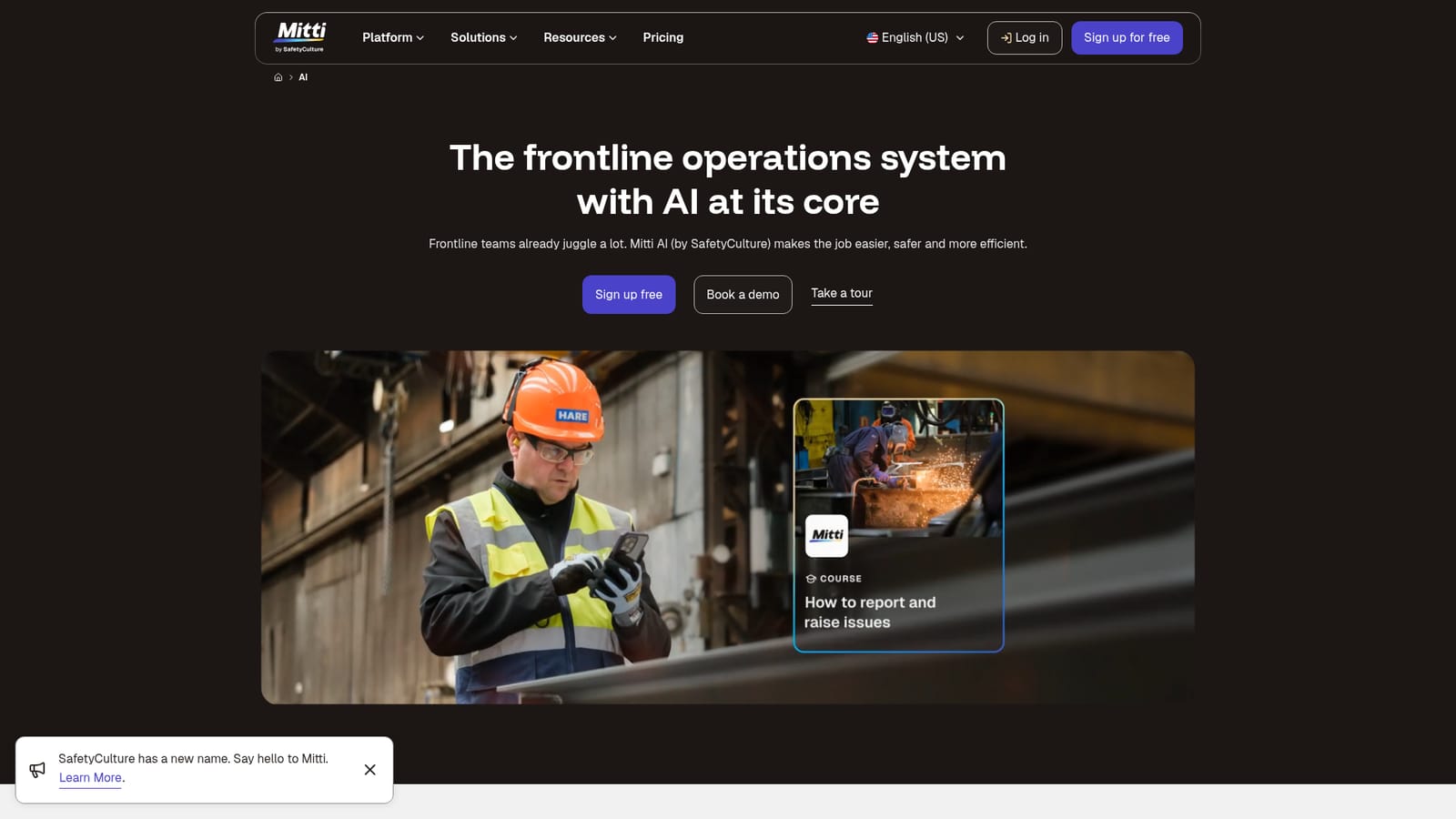Click the 'Frontline teams already juggle a lot' subtitle

click(x=728, y=244)
